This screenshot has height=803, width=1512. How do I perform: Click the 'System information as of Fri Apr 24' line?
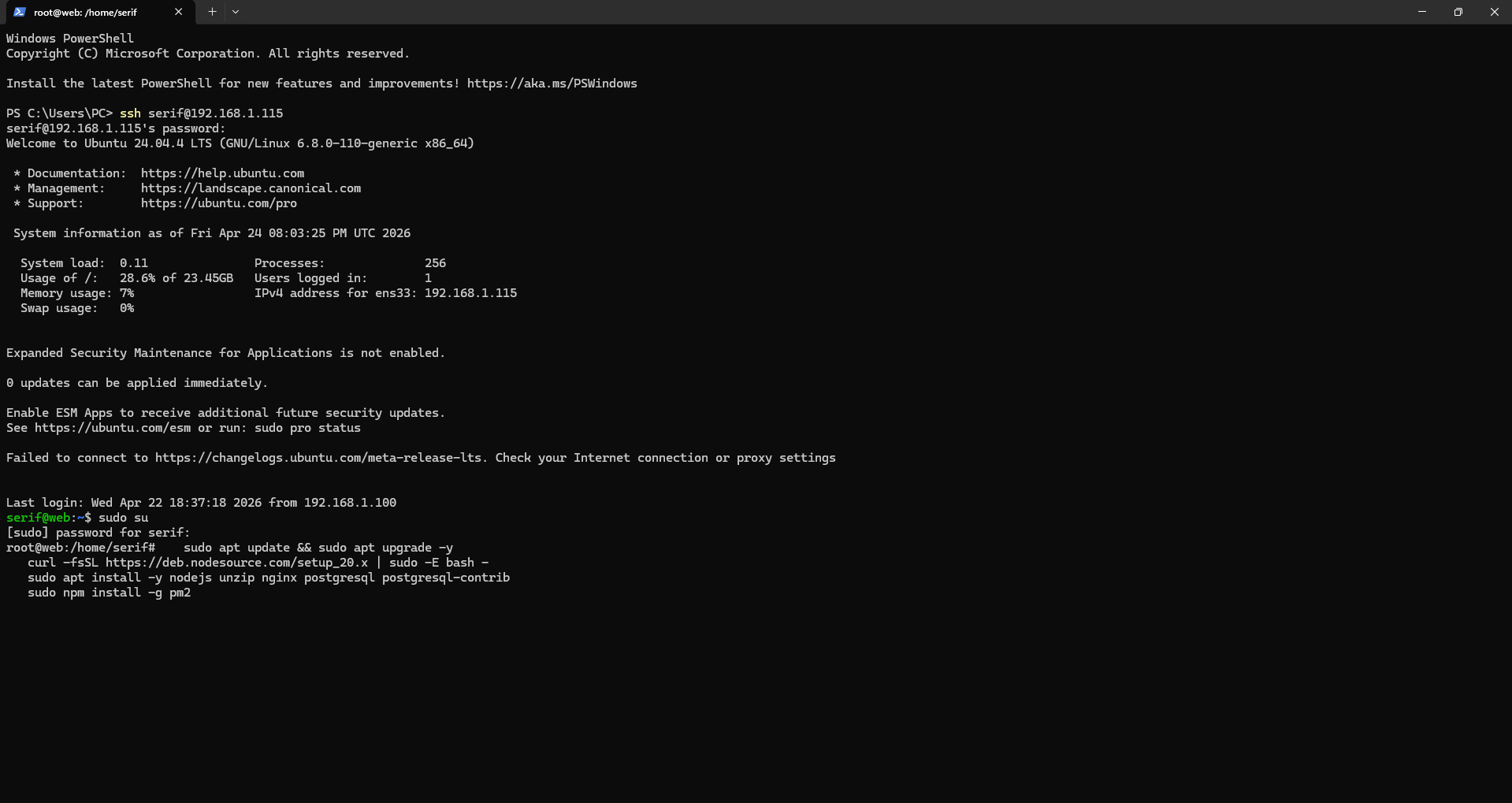(212, 233)
